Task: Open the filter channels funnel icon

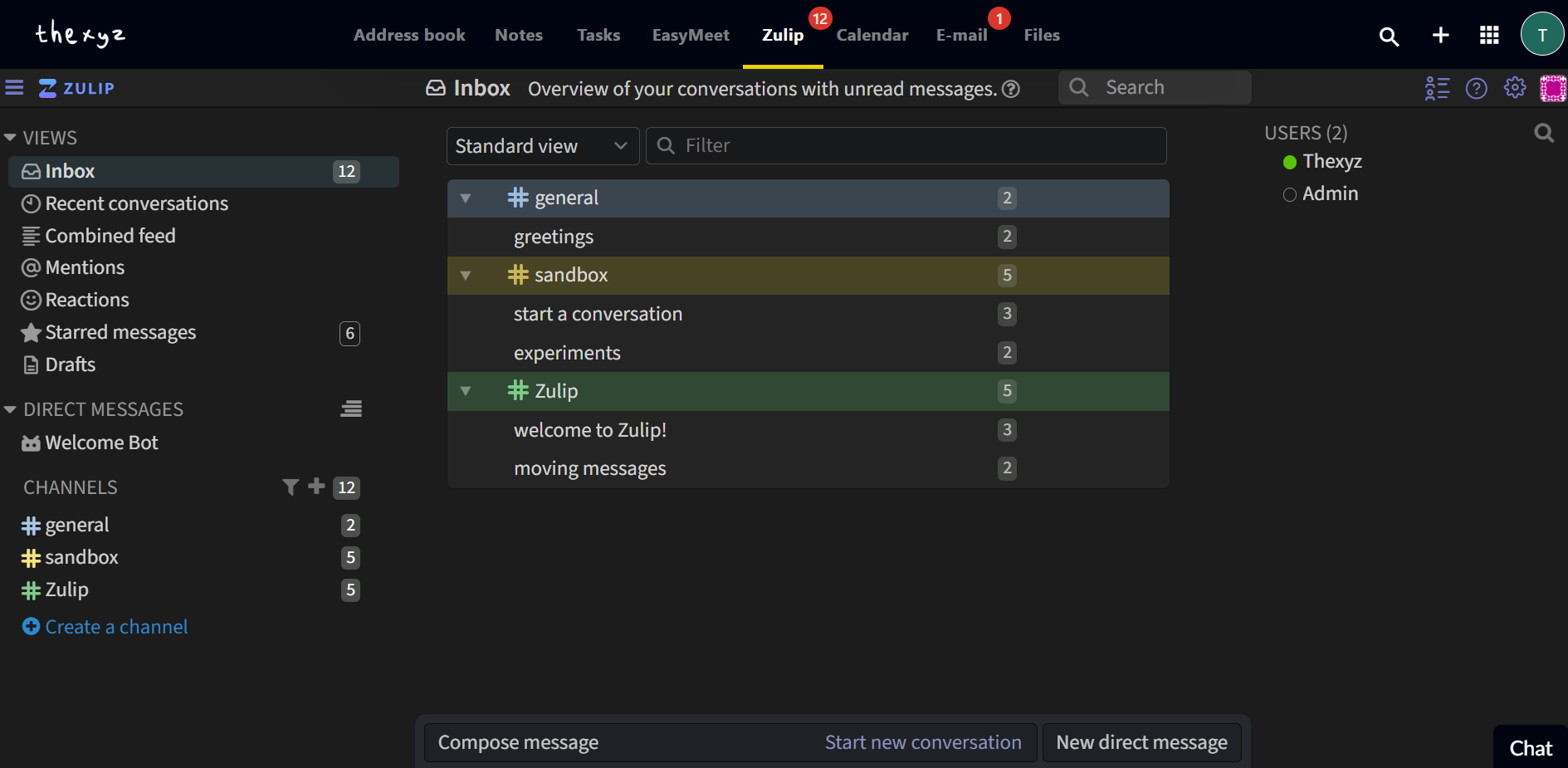Action: click(290, 487)
